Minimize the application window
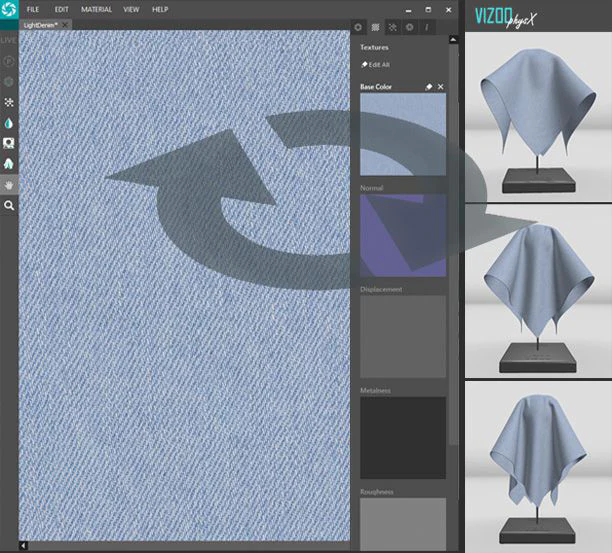The height and width of the screenshot is (553, 612). point(408,10)
